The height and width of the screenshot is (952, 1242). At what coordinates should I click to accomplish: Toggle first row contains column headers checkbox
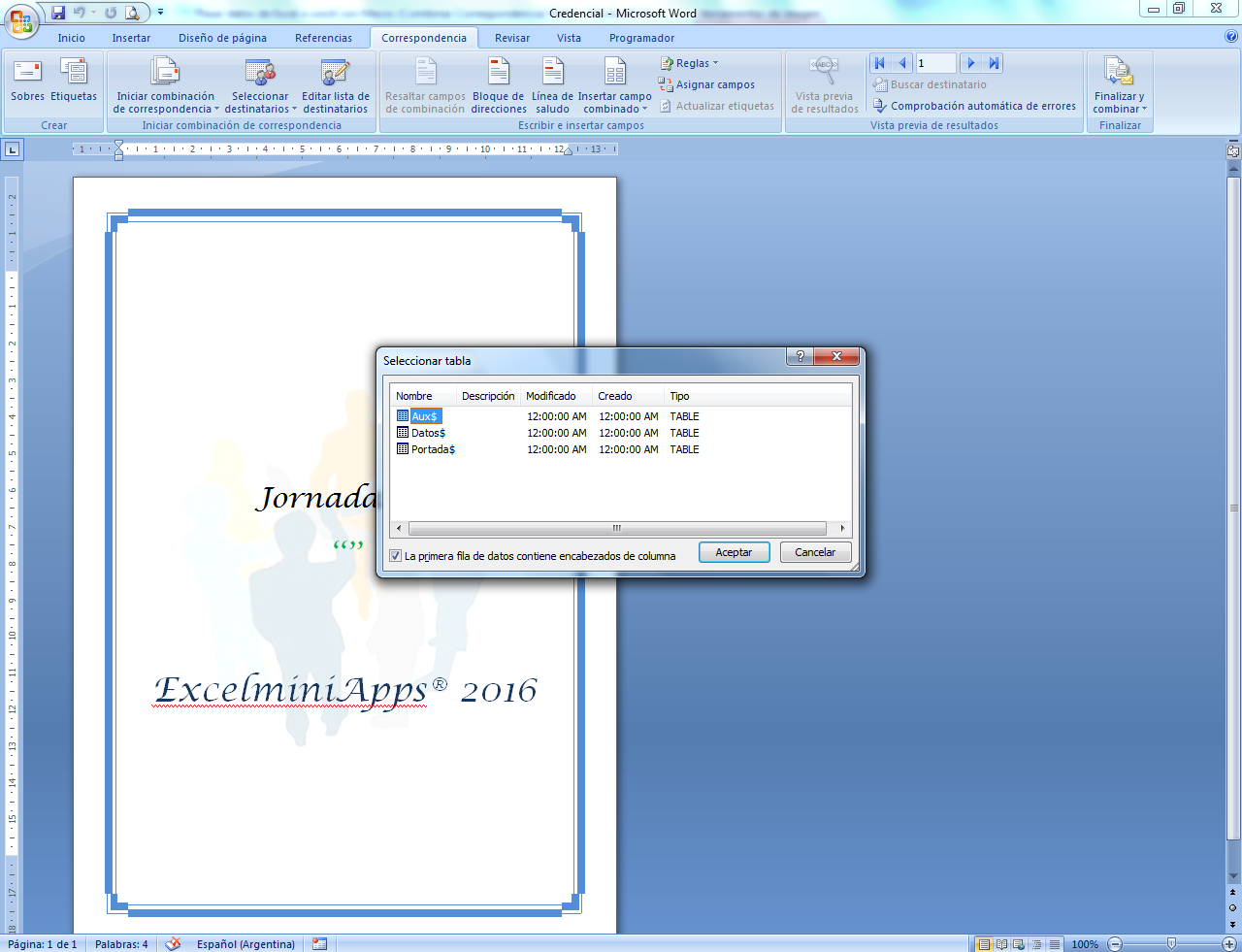[395, 556]
